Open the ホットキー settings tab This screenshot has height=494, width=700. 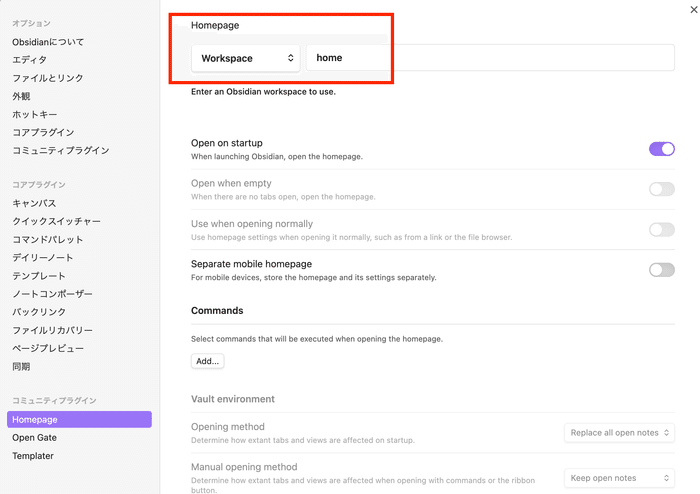(x=35, y=114)
